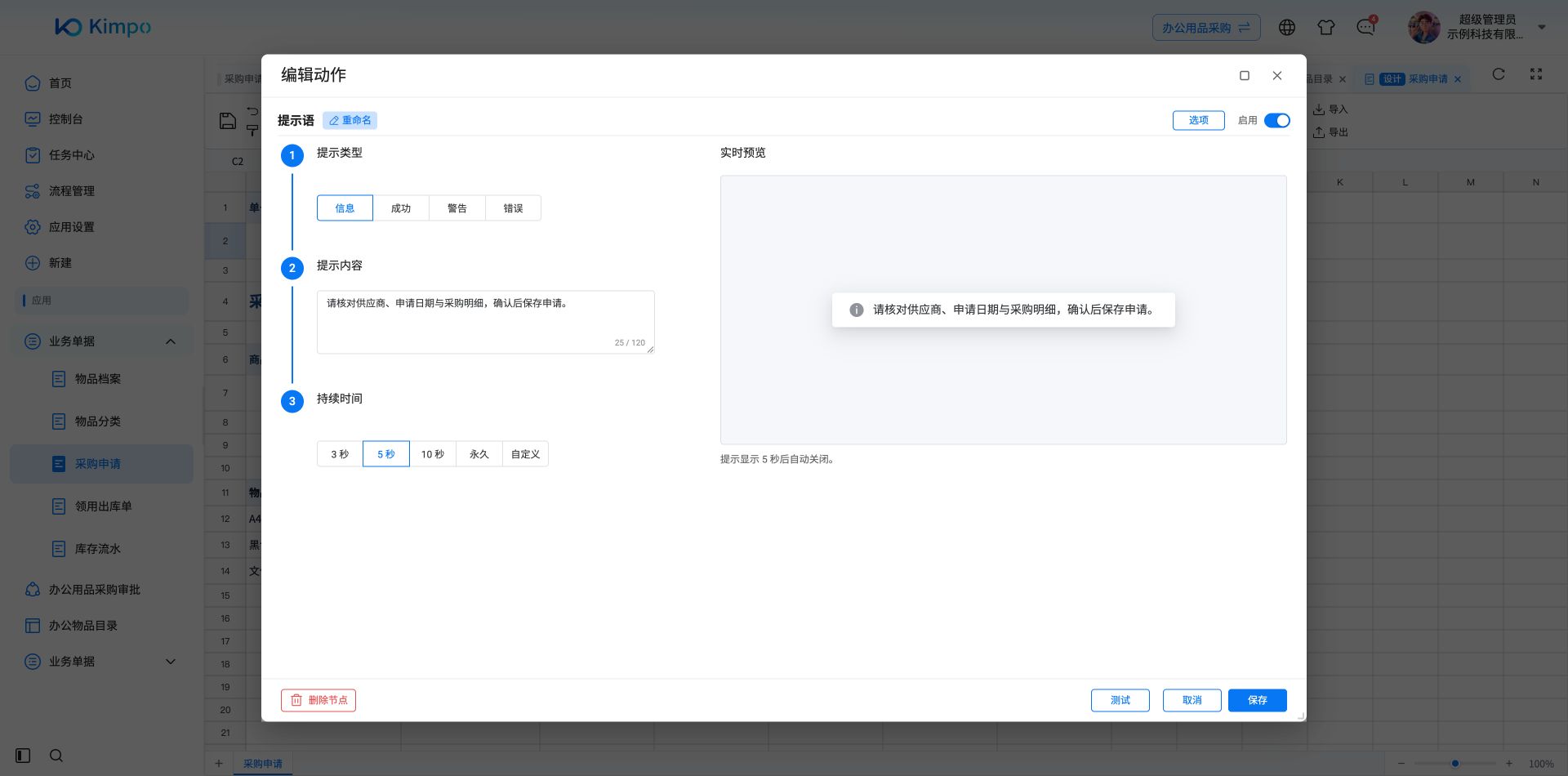Switch app via 办公用品采购 button
This screenshot has width=1568, height=776.
click(1206, 28)
